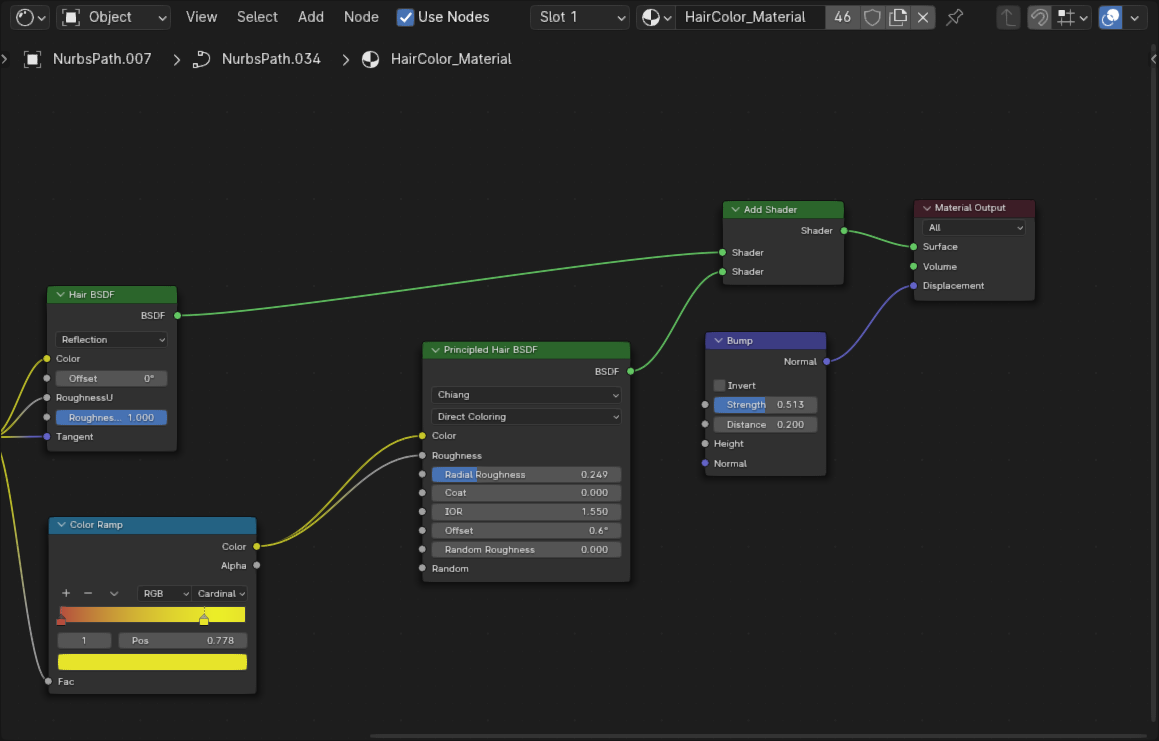Select the red color stop marker

(61, 619)
